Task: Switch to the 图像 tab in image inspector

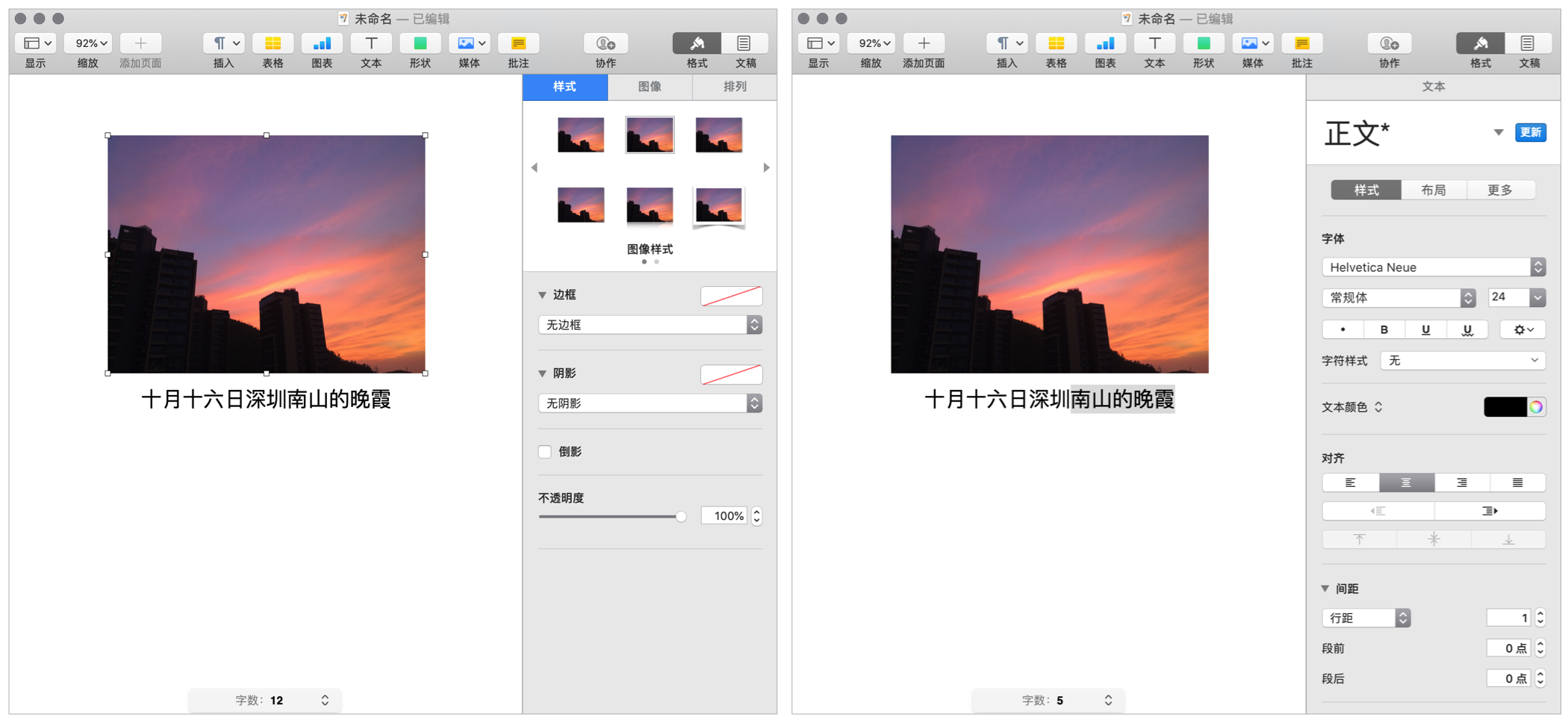Action: coord(650,87)
